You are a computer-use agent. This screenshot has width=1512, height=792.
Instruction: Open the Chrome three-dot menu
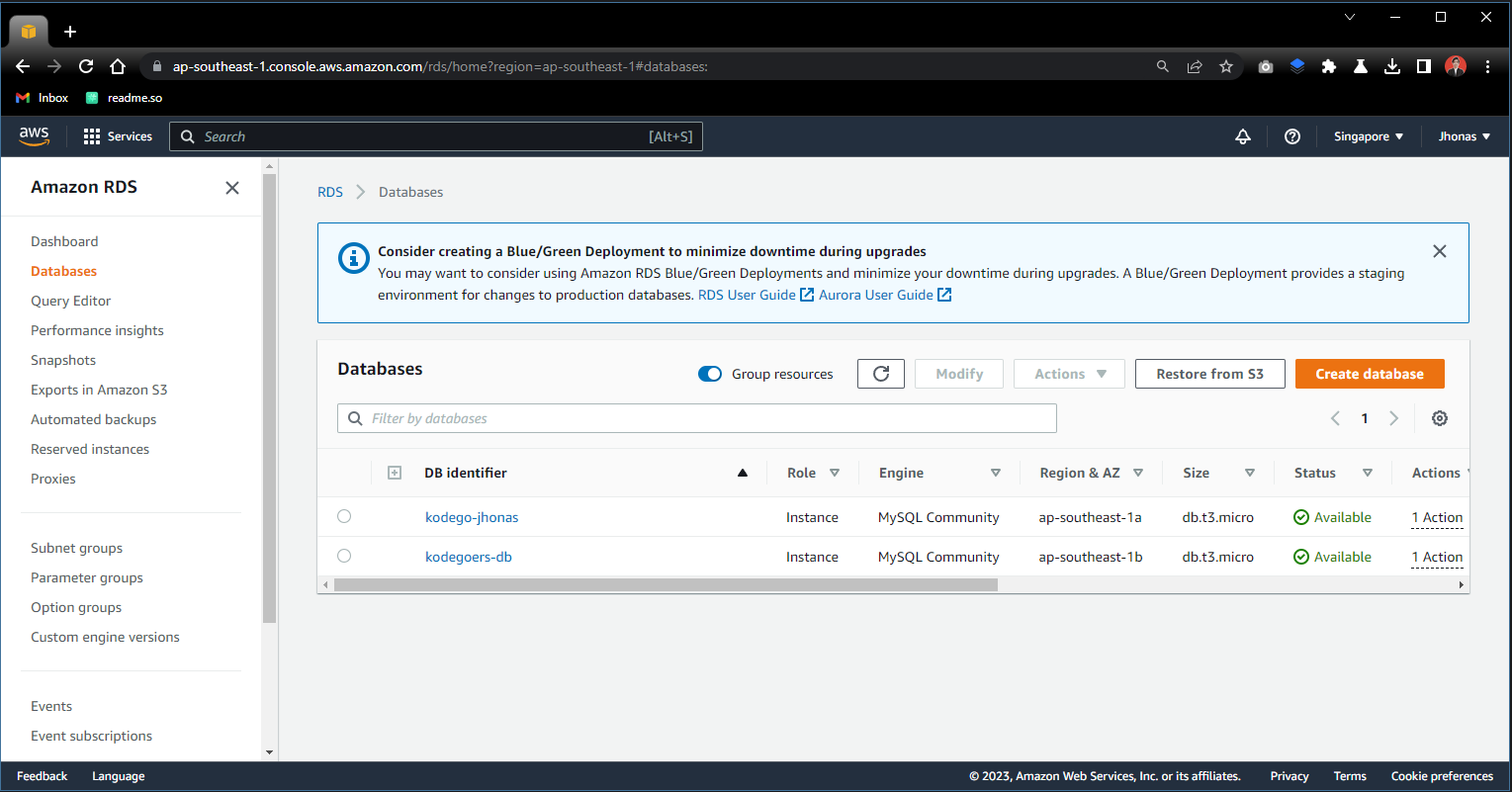point(1487,66)
